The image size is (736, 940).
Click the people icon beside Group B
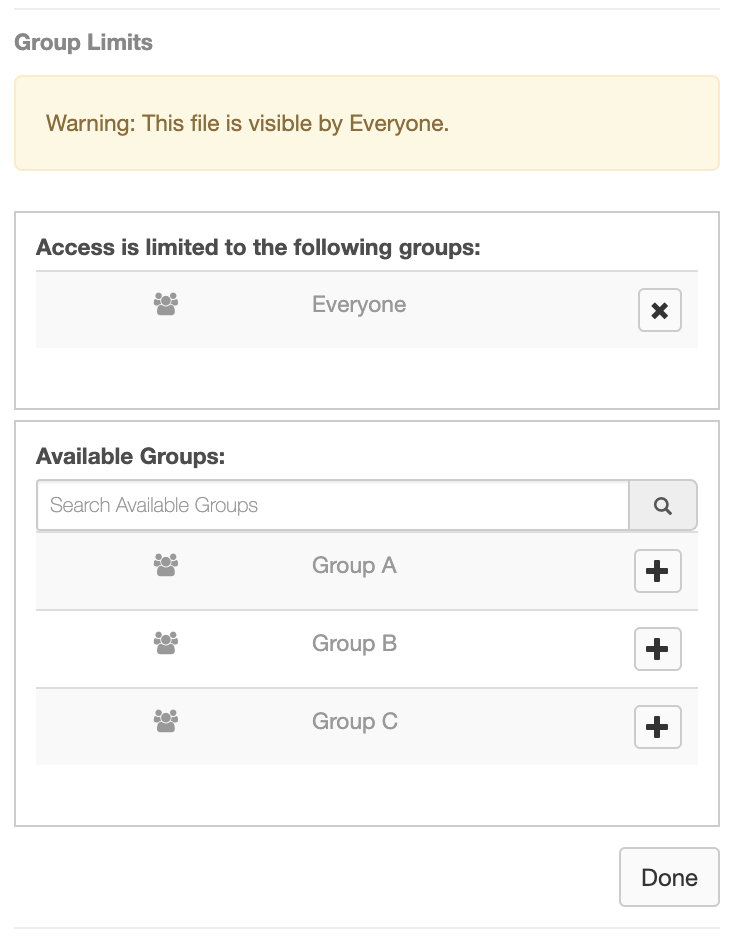166,643
